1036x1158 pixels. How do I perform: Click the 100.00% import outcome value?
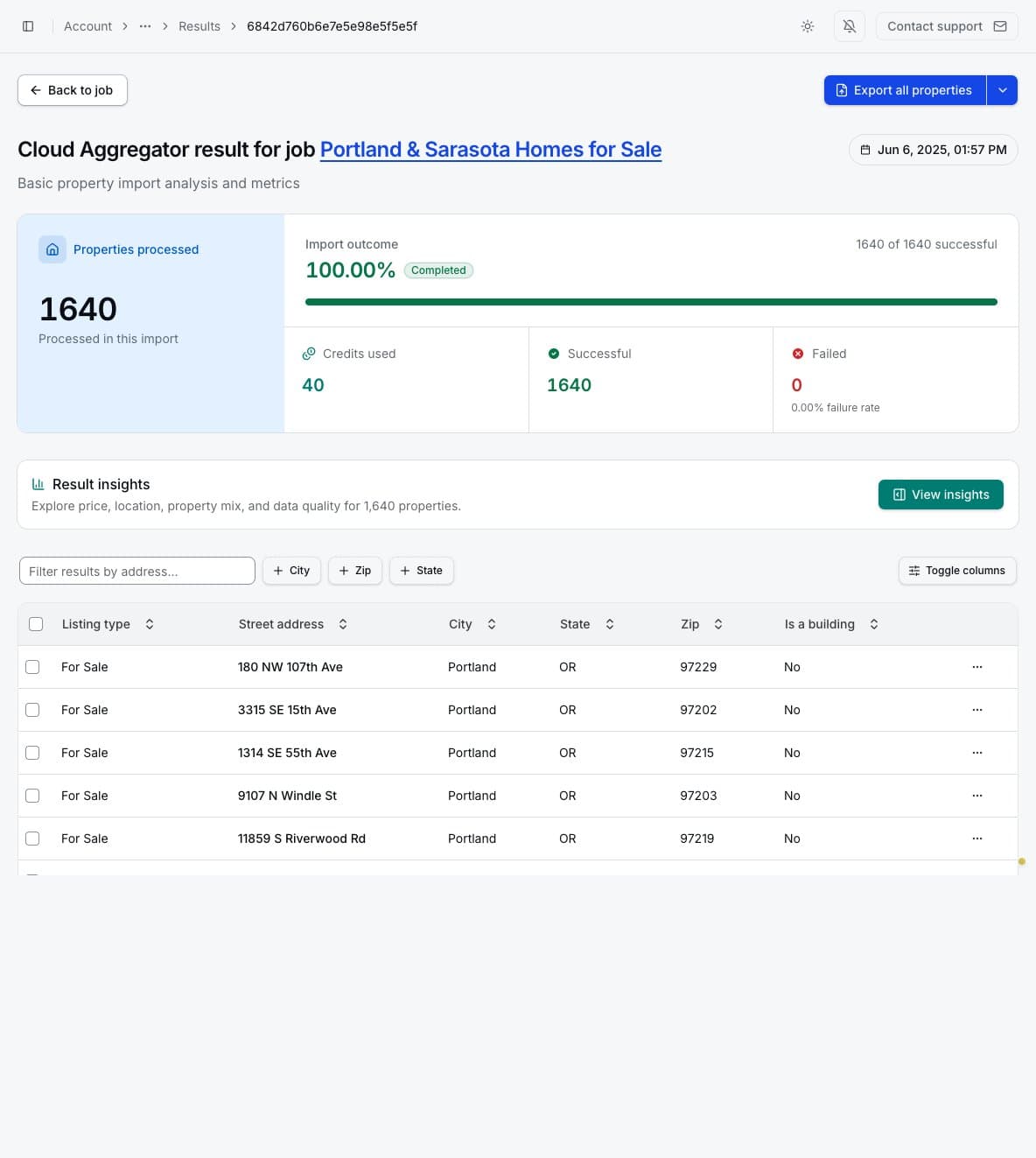tap(350, 270)
